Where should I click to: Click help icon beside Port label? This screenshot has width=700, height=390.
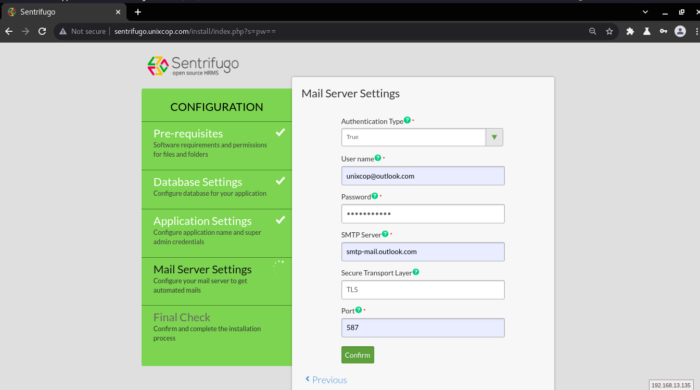click(x=358, y=310)
